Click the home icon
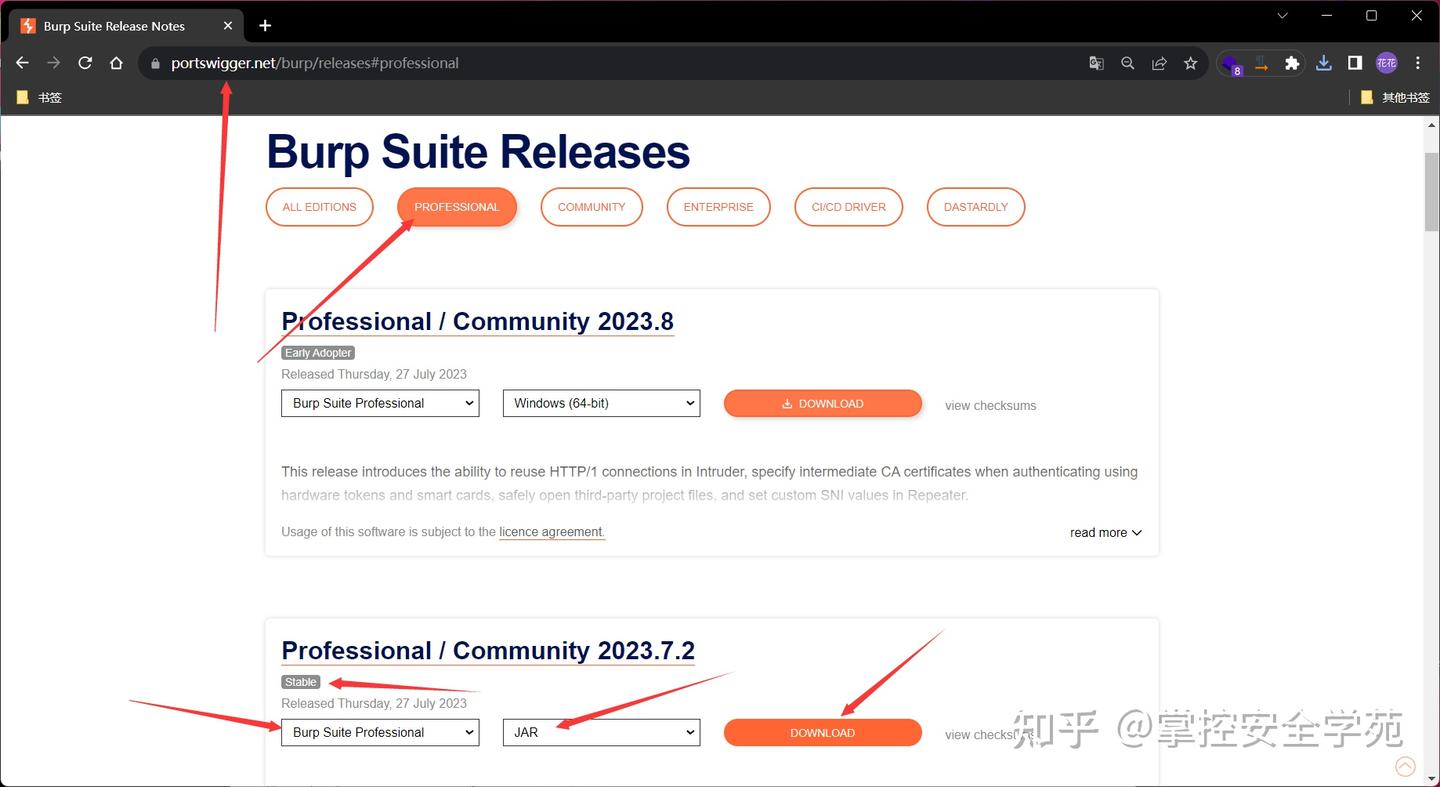Screen dimensions: 1440x787 [116, 62]
